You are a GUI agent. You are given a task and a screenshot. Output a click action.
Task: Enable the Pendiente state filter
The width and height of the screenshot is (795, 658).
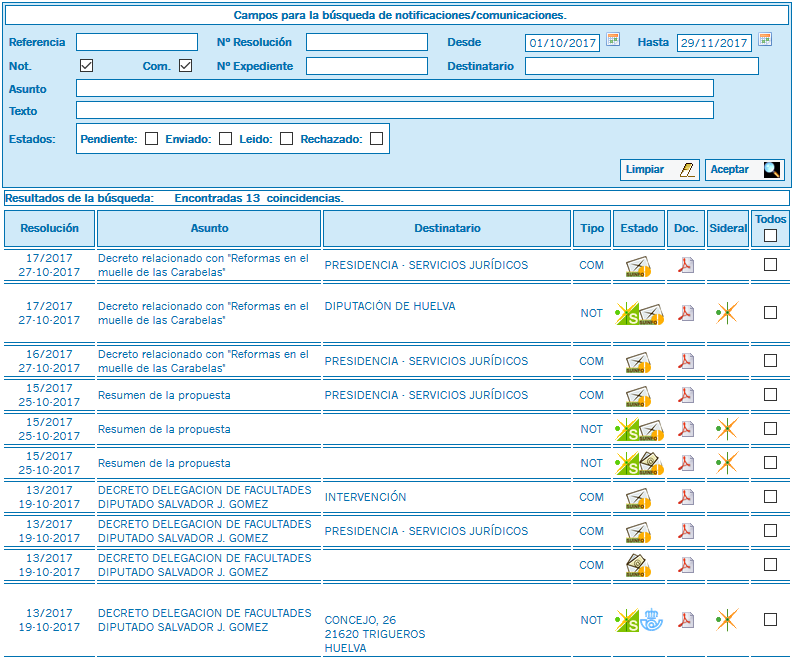click(x=152, y=138)
